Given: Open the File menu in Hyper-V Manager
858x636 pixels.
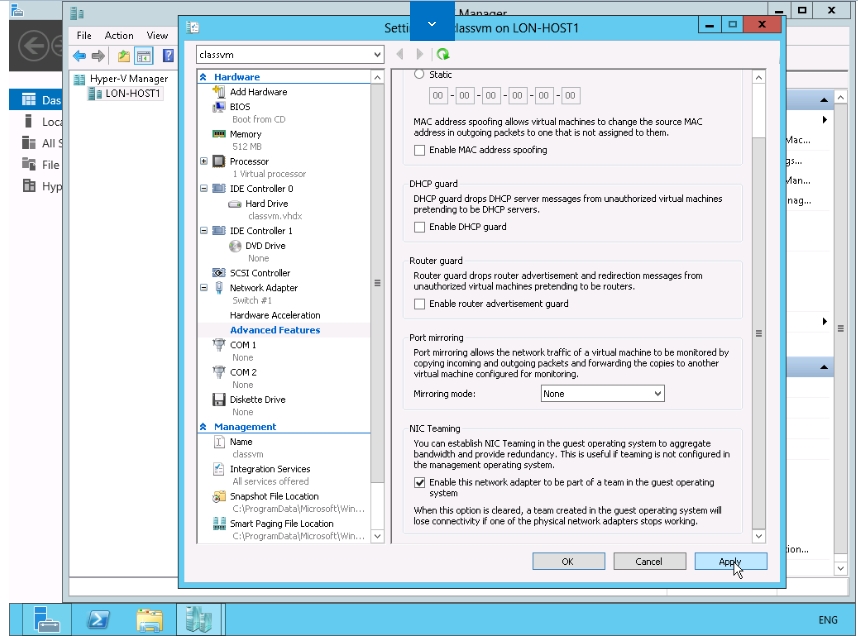Looking at the screenshot, I should 84,36.
